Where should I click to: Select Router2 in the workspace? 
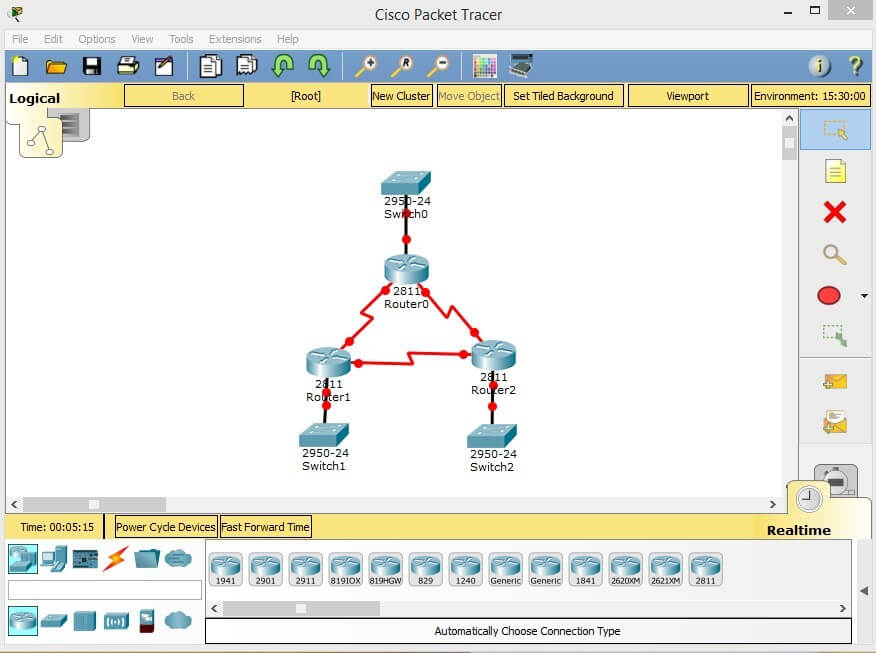point(493,354)
